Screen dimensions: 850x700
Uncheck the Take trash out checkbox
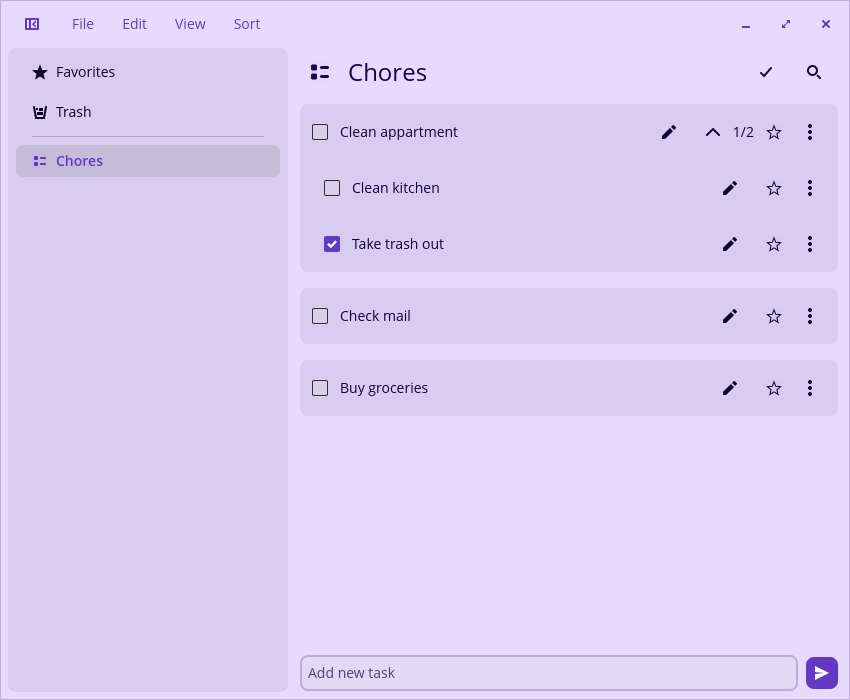332,244
